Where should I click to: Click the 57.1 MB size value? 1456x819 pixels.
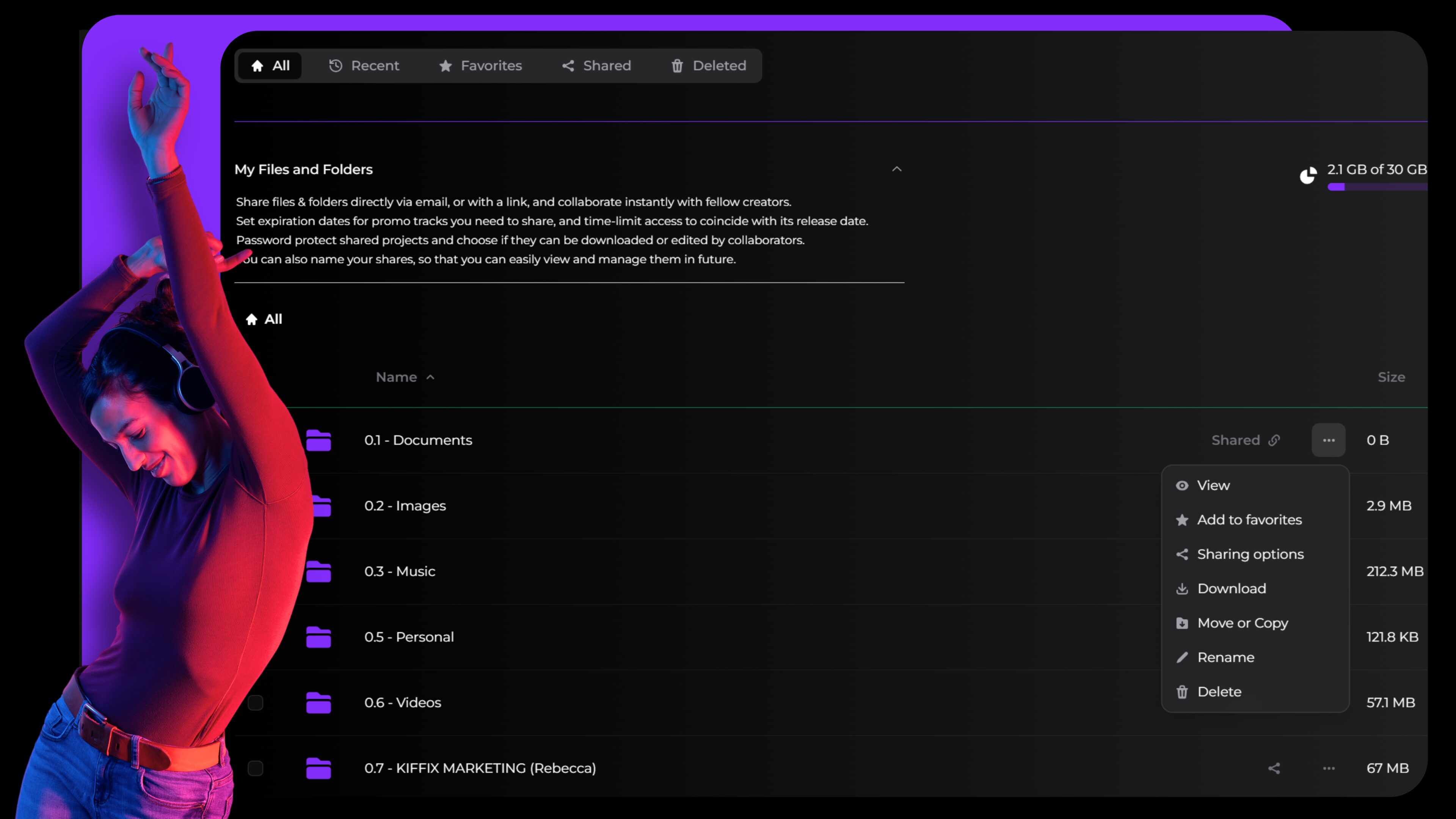(x=1390, y=703)
